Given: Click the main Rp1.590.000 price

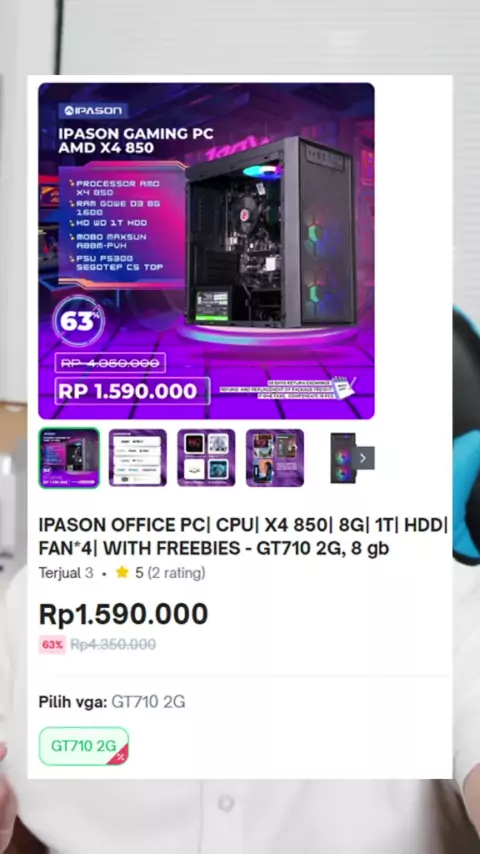Looking at the screenshot, I should (x=124, y=614).
